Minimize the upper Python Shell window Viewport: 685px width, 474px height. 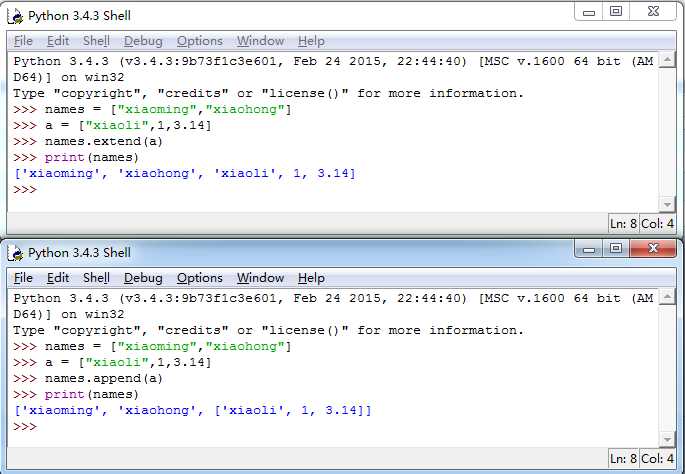click(588, 12)
